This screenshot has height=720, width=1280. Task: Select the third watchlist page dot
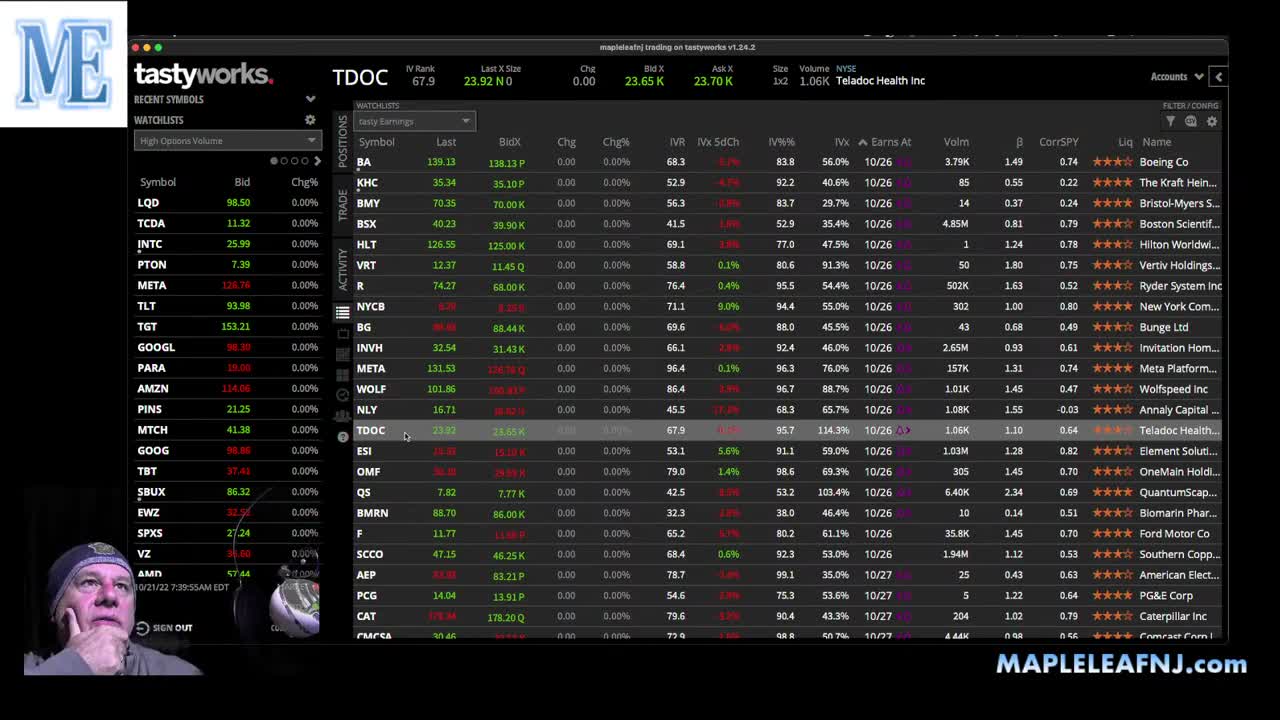[295, 161]
